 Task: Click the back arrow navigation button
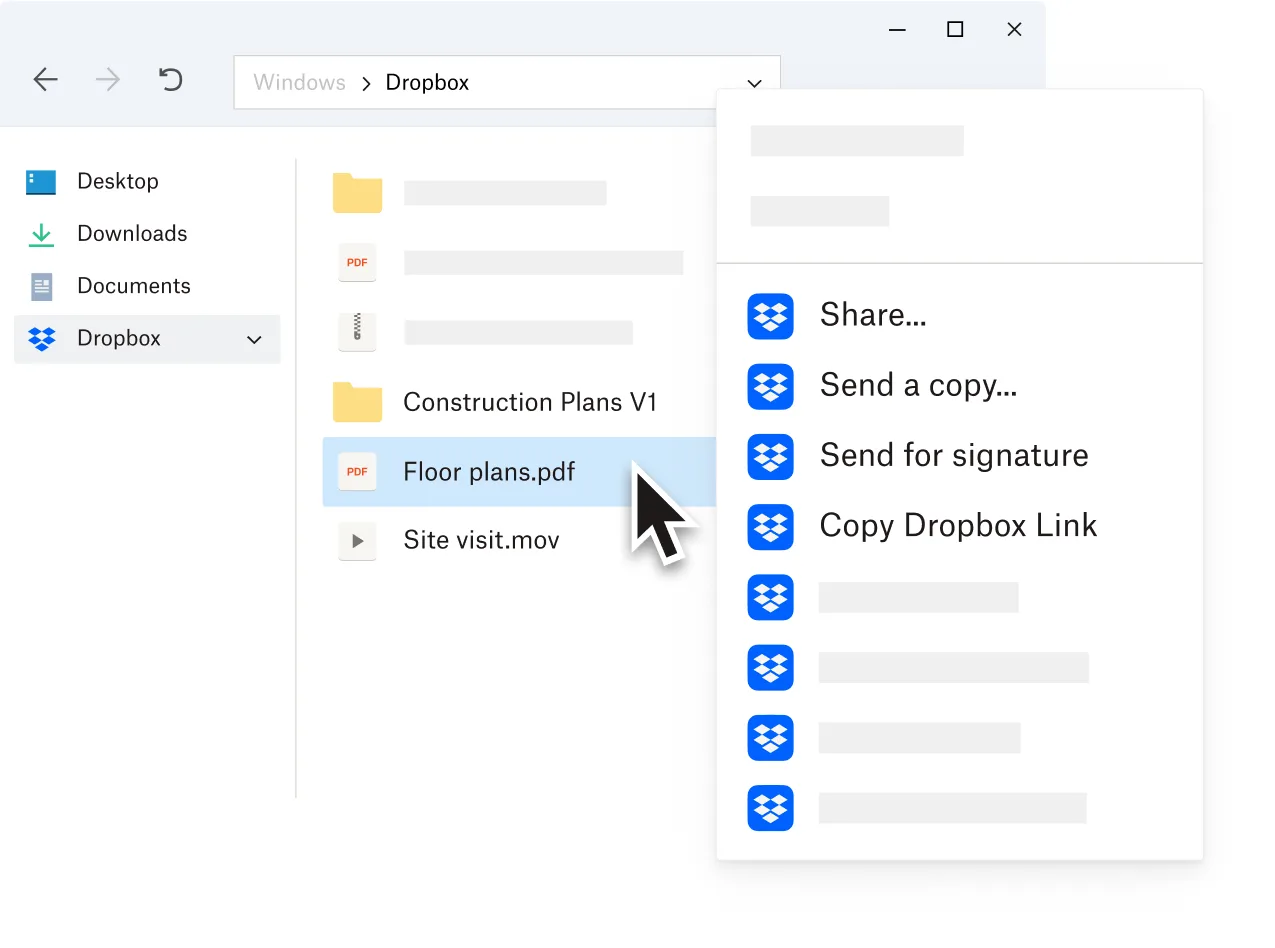click(x=45, y=80)
